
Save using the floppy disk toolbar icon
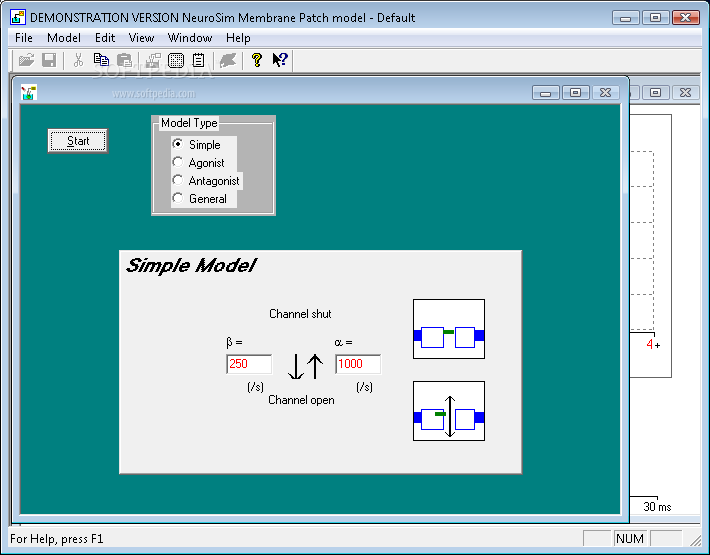click(x=49, y=60)
